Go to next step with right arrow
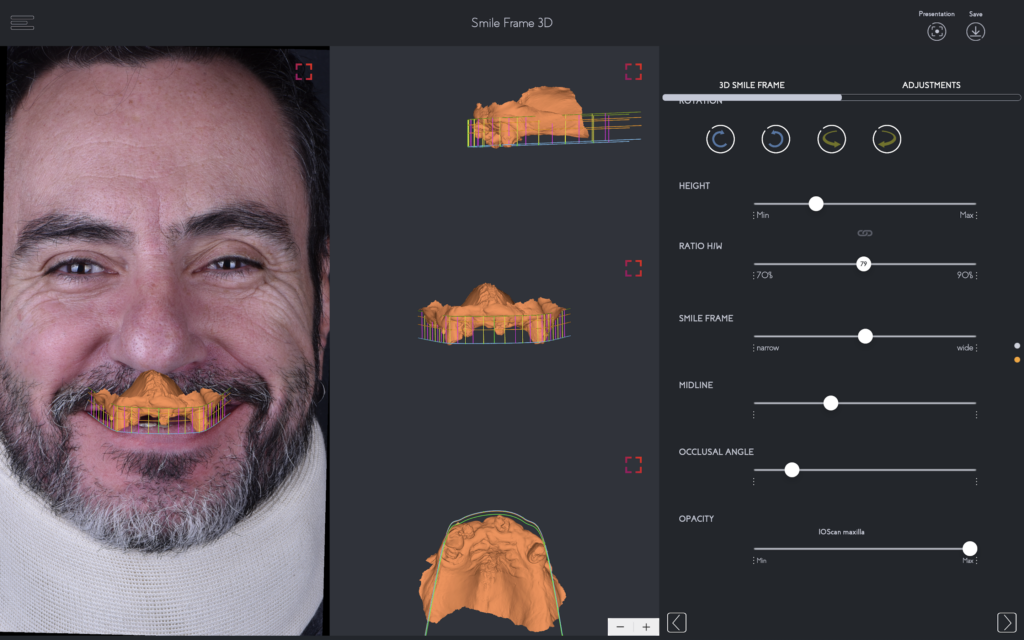This screenshot has height=640, width=1024. [x=1006, y=622]
